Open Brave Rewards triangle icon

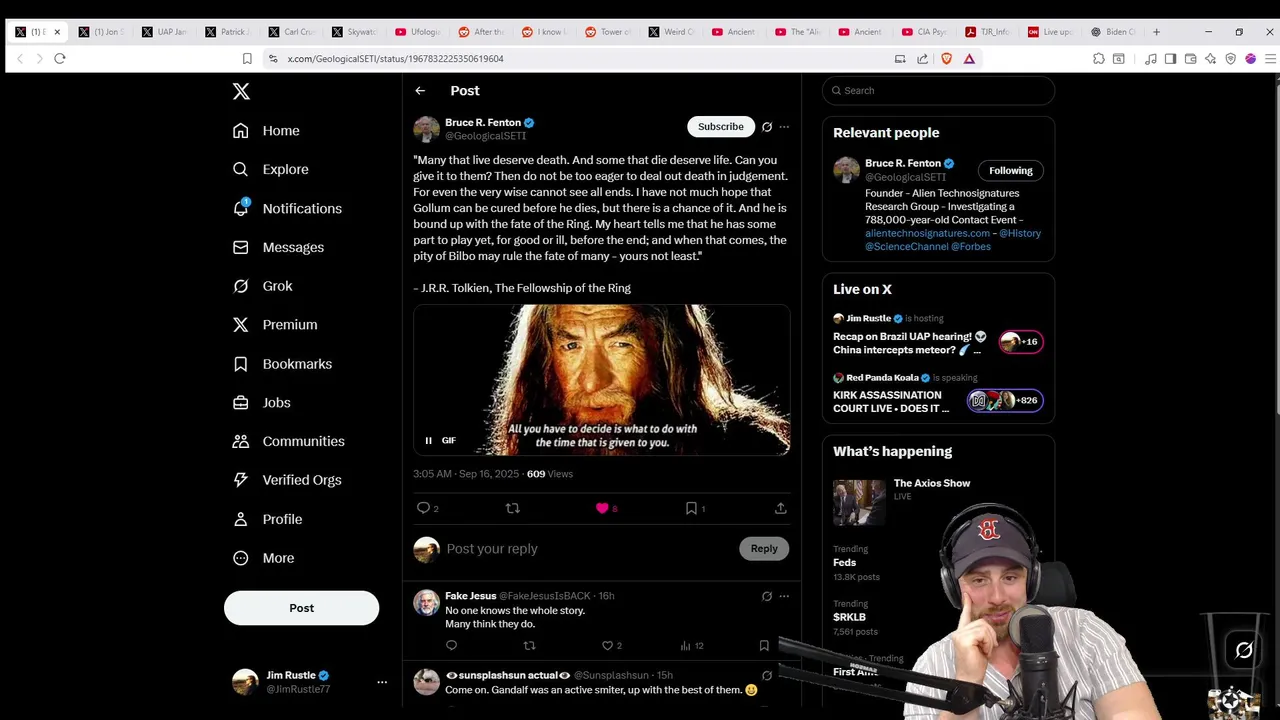969,59
